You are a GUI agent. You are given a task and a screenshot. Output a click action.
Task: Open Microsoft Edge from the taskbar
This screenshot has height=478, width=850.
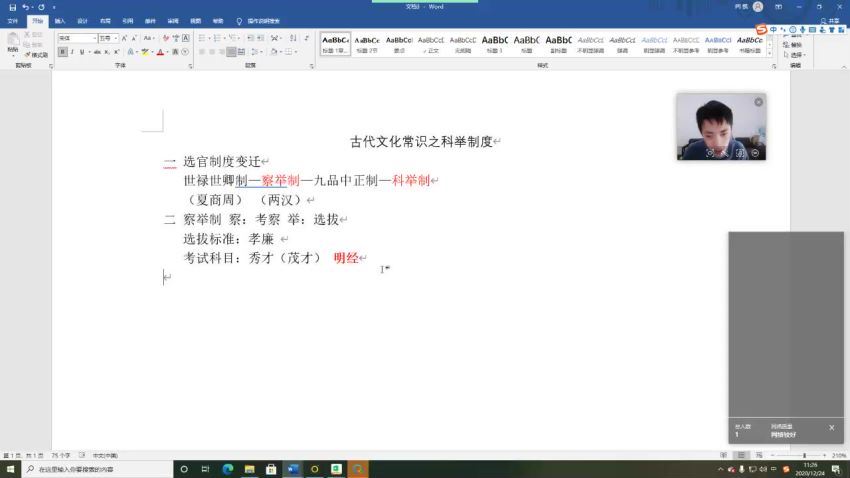227,468
